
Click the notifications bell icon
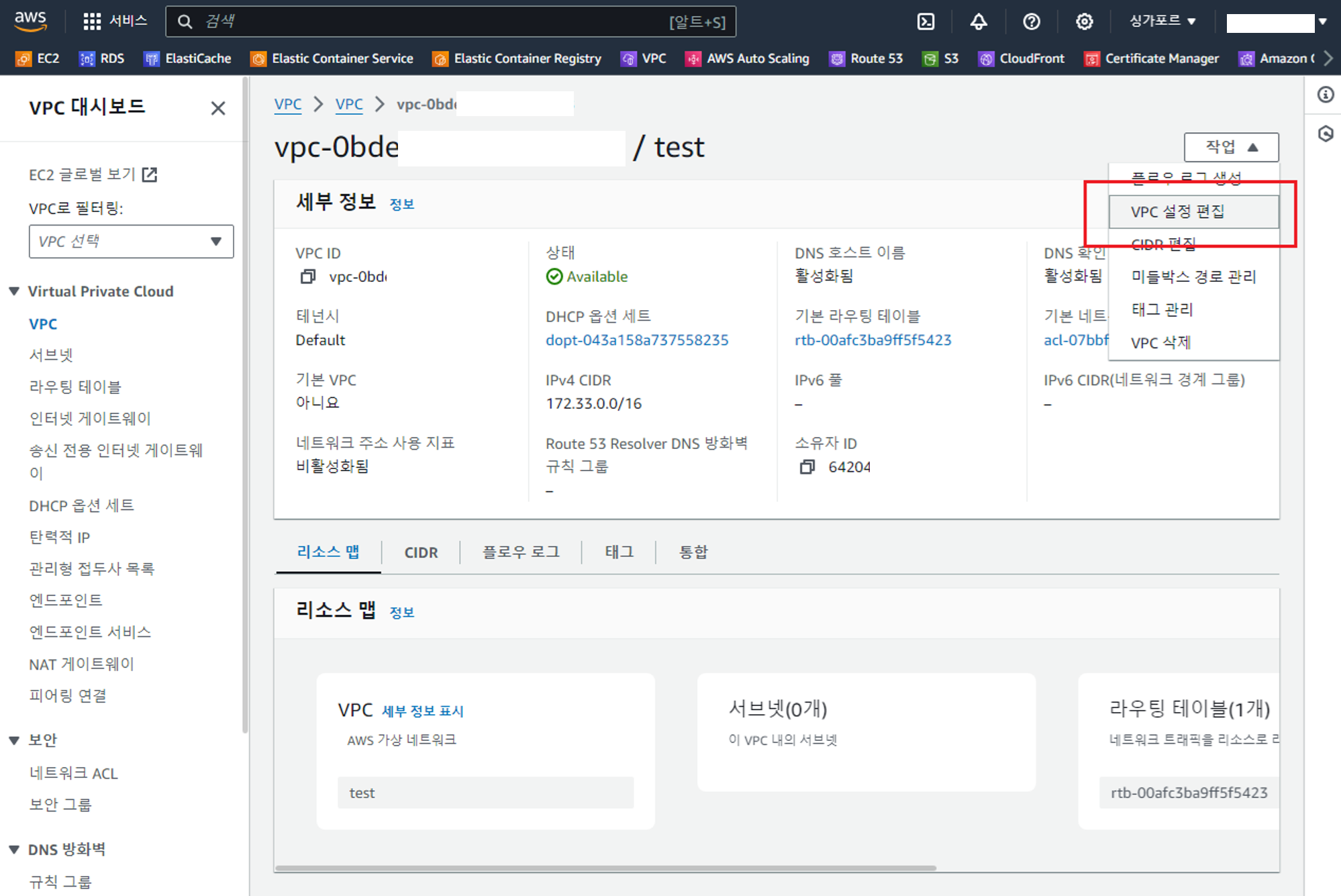point(979,21)
